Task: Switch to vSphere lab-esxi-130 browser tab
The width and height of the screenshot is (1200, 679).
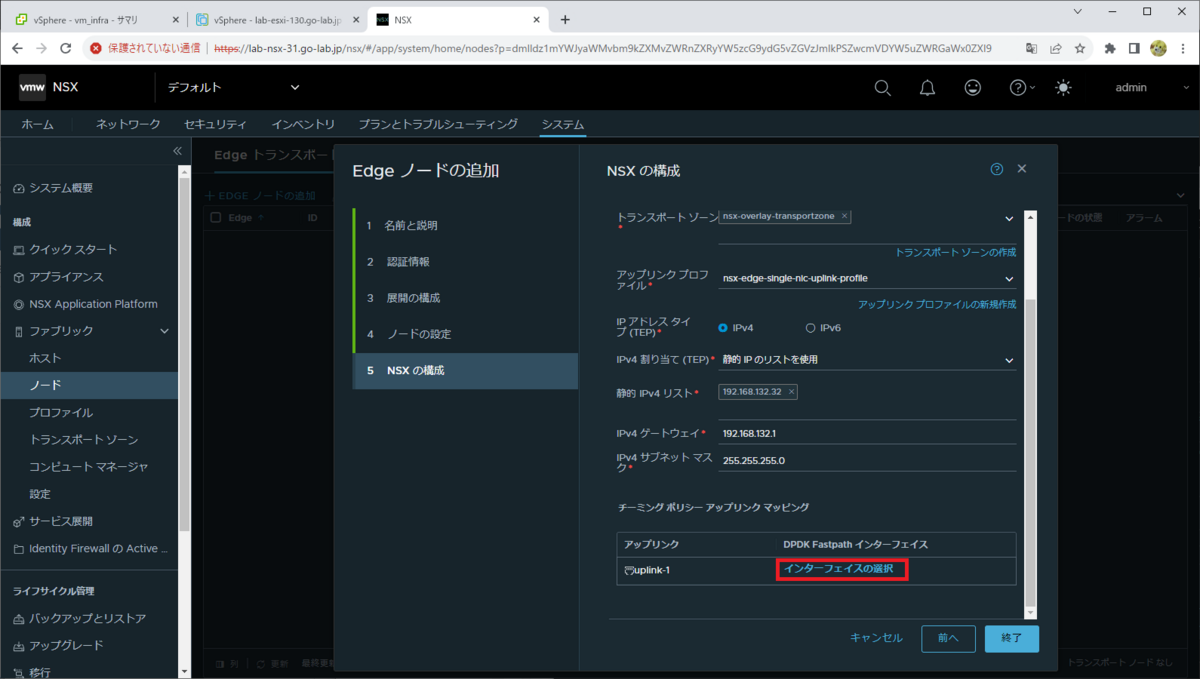Action: pos(277,19)
